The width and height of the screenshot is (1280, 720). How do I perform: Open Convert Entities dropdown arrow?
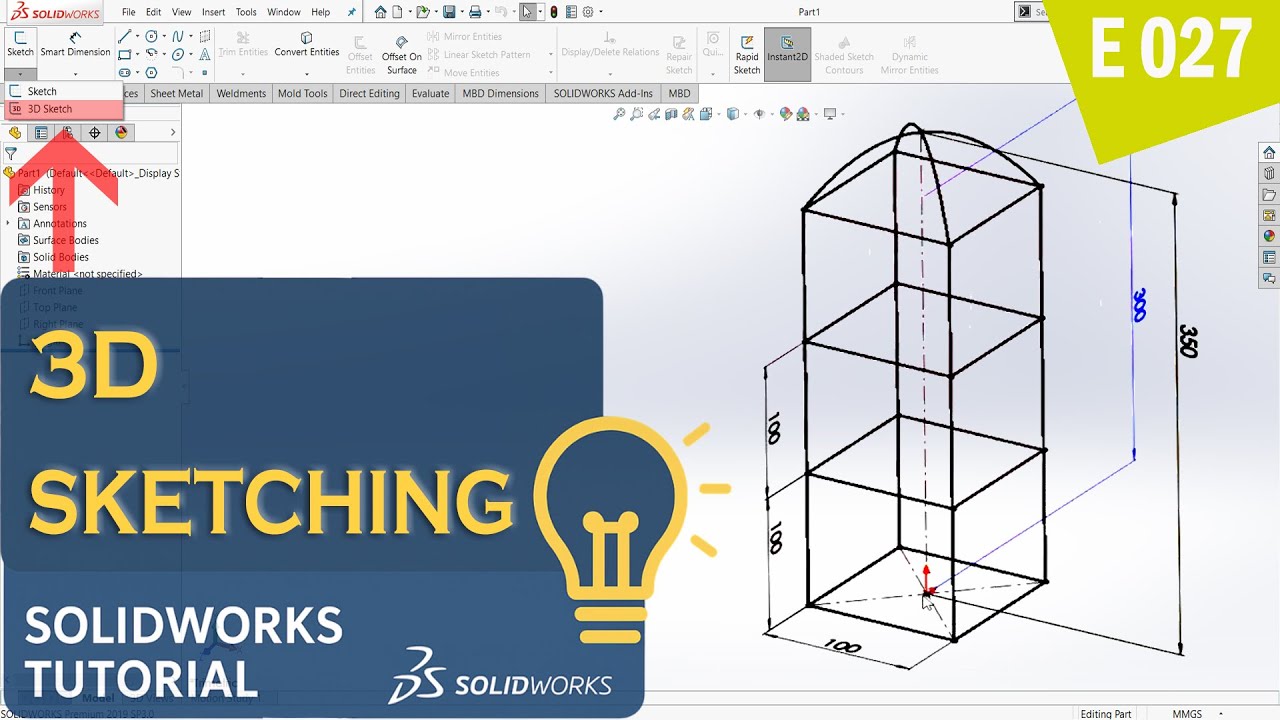click(x=307, y=74)
